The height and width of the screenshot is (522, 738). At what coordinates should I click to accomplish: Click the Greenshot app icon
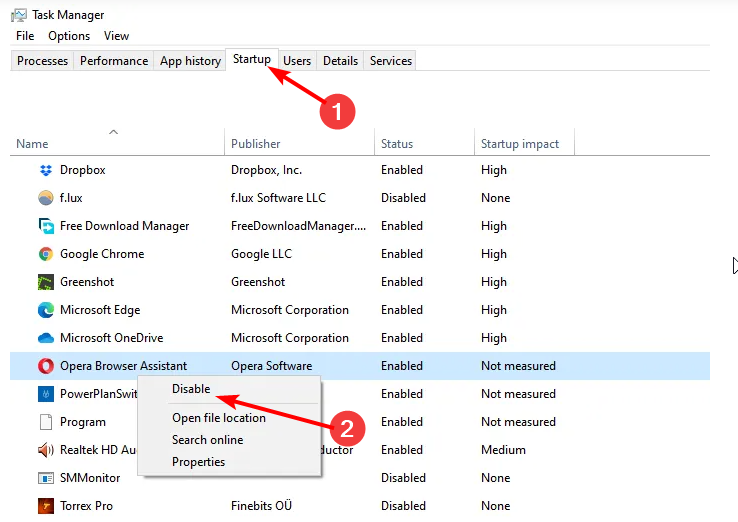pyautogui.click(x=46, y=282)
